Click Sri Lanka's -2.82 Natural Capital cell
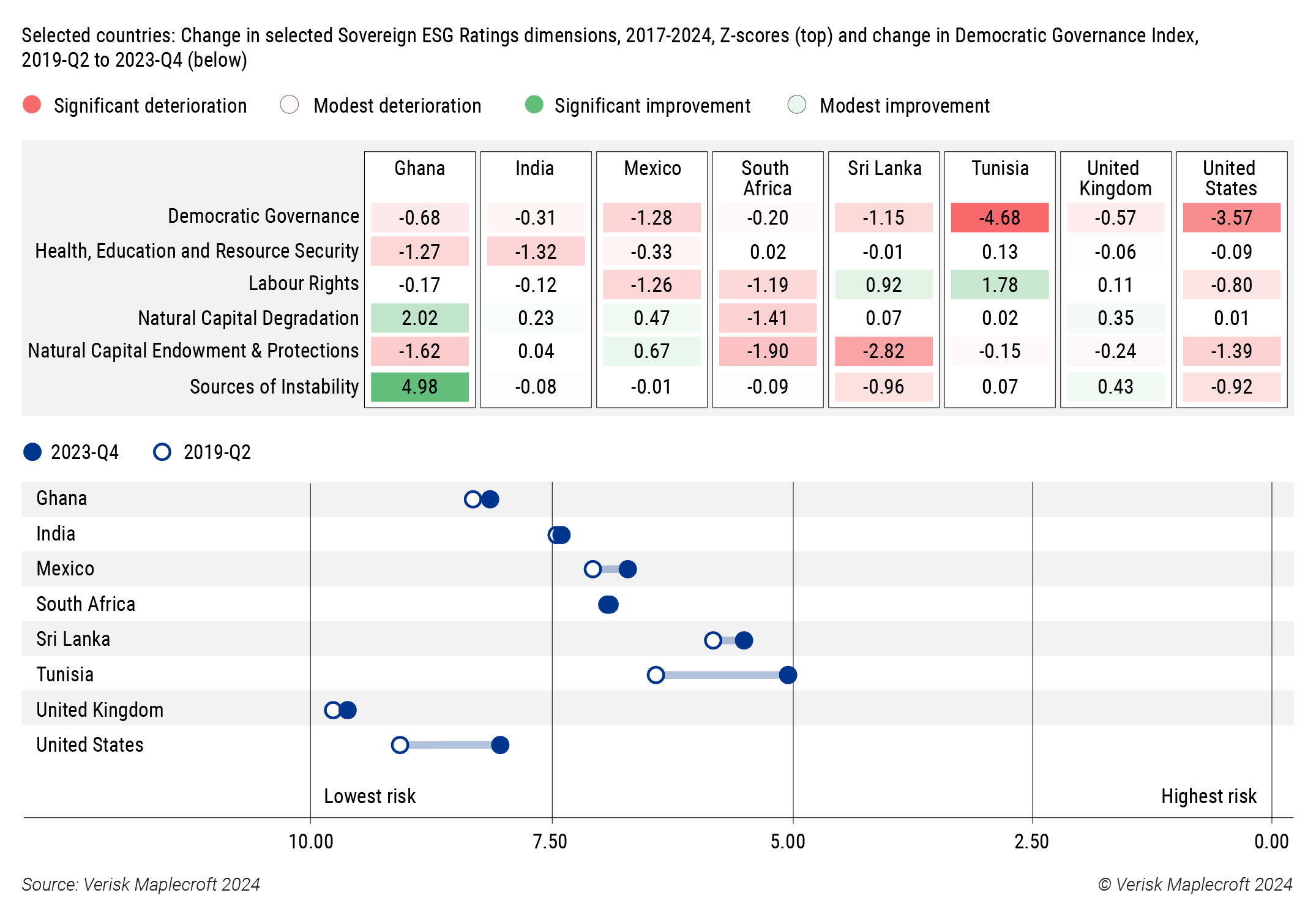The height and width of the screenshot is (909, 1316). click(x=883, y=351)
